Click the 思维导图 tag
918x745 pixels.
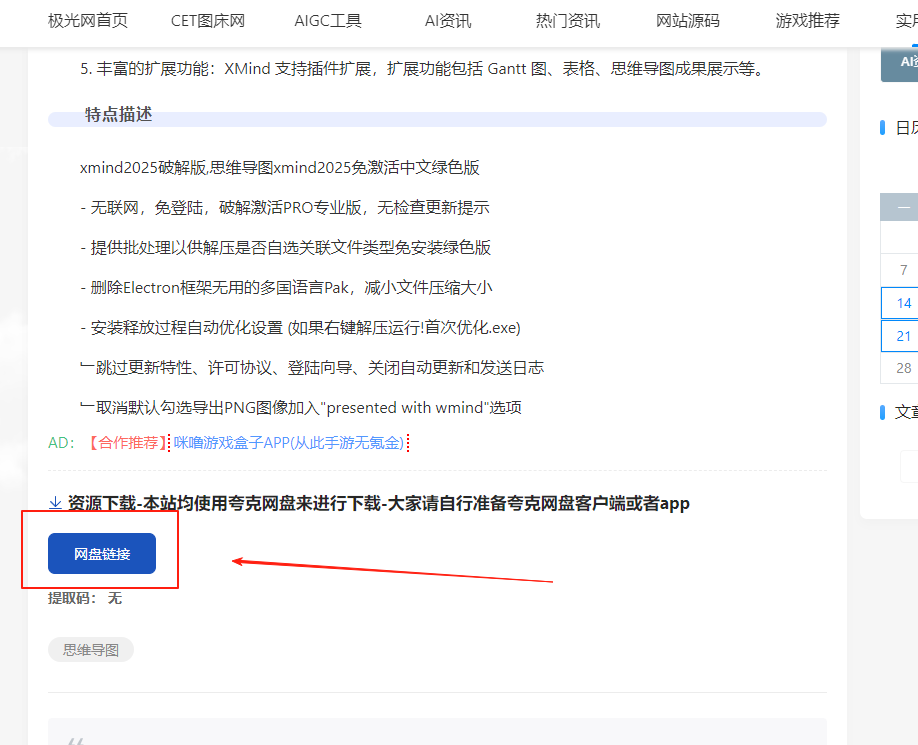[x=91, y=650]
